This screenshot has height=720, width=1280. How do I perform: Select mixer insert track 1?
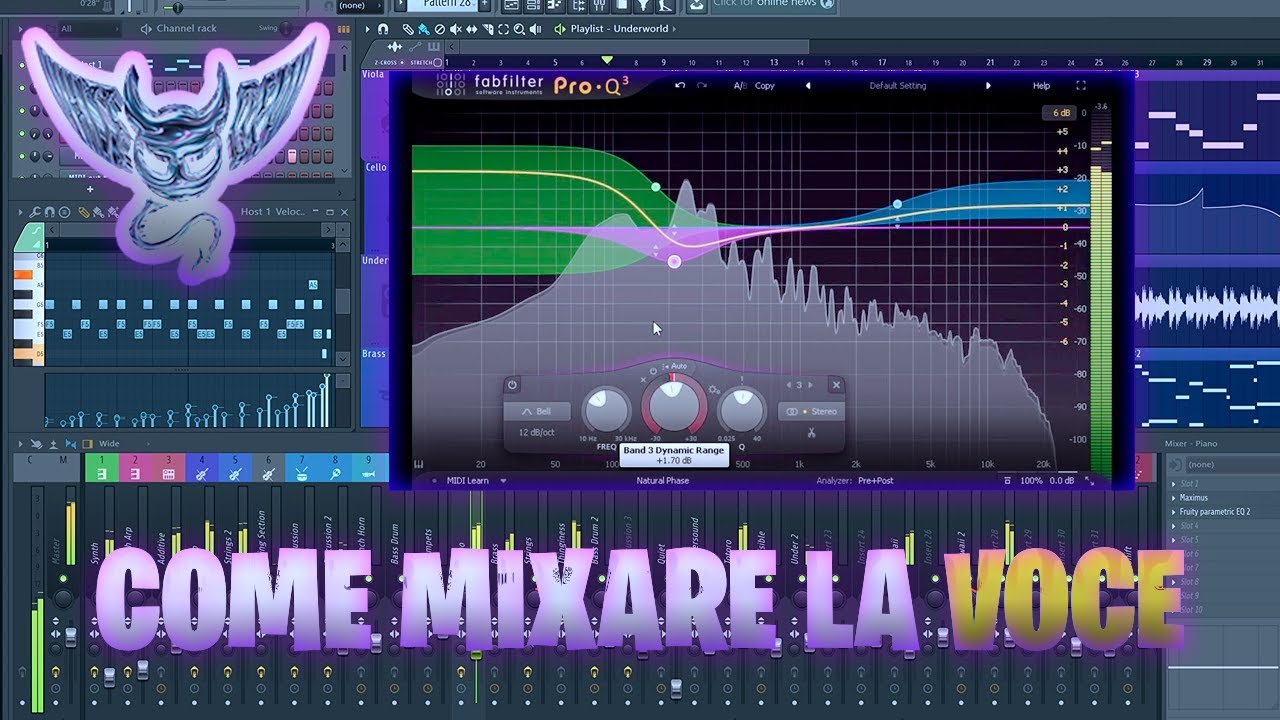(x=101, y=466)
